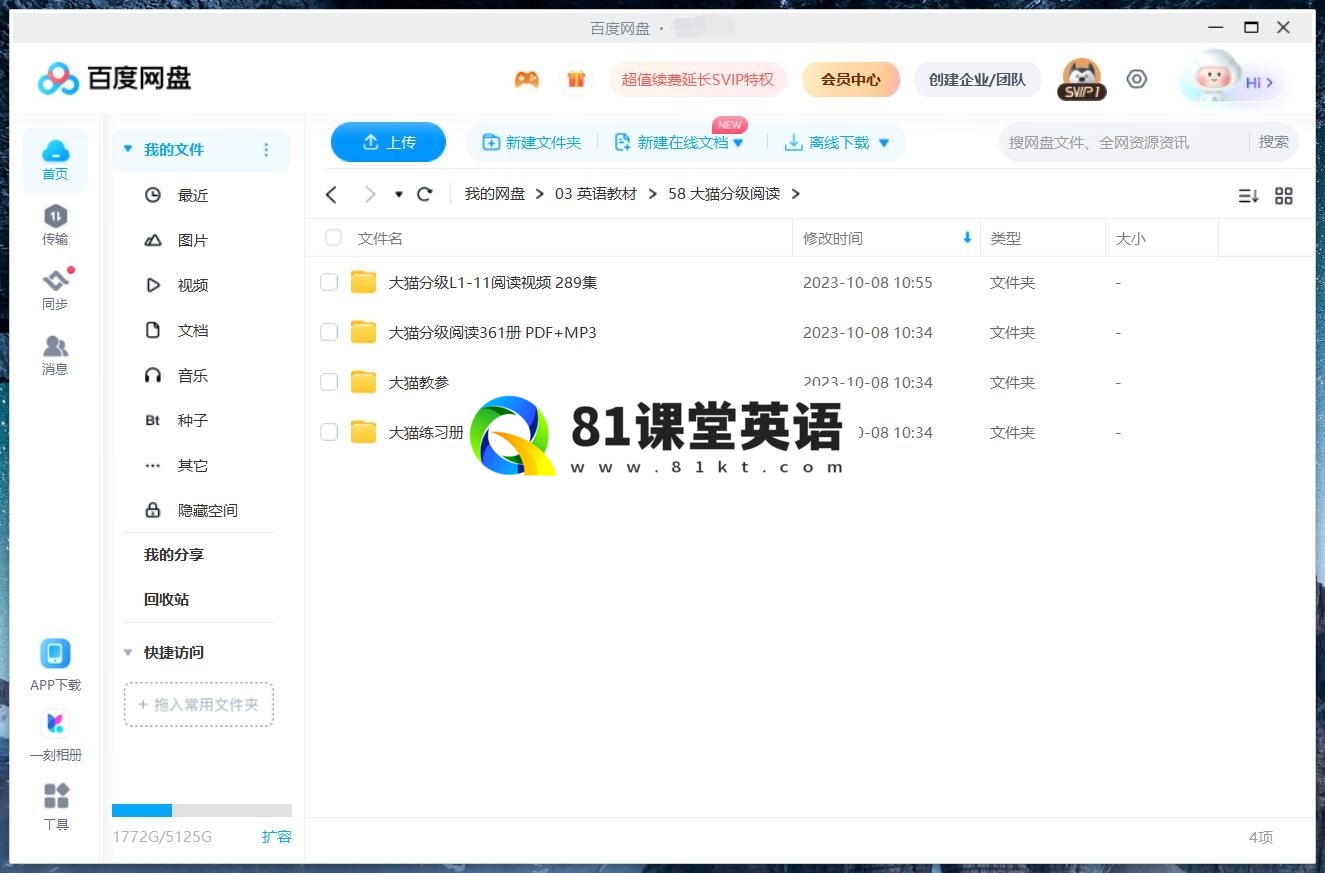Click the search input field
This screenshot has width=1325, height=873.
tap(1123, 142)
